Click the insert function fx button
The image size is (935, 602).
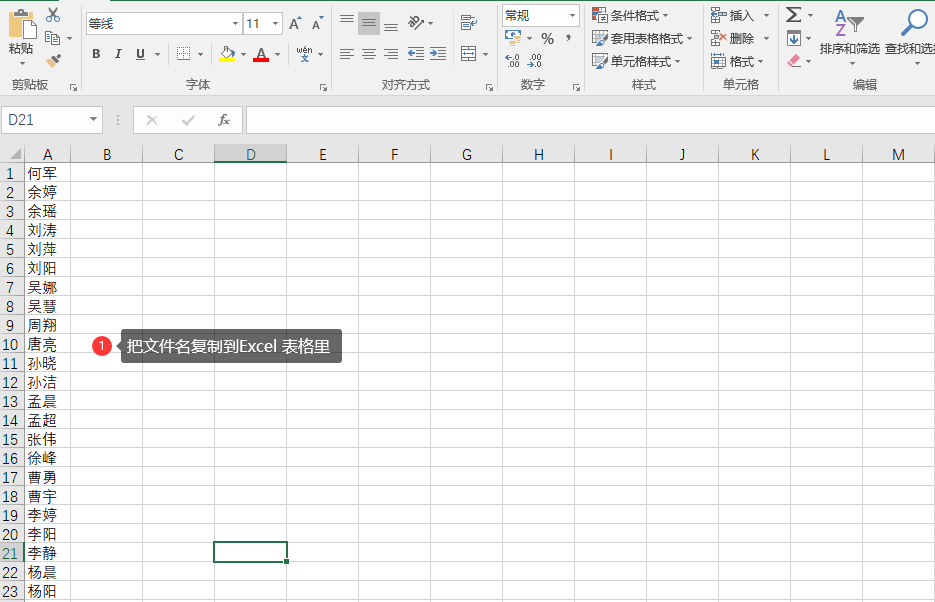tap(224, 120)
